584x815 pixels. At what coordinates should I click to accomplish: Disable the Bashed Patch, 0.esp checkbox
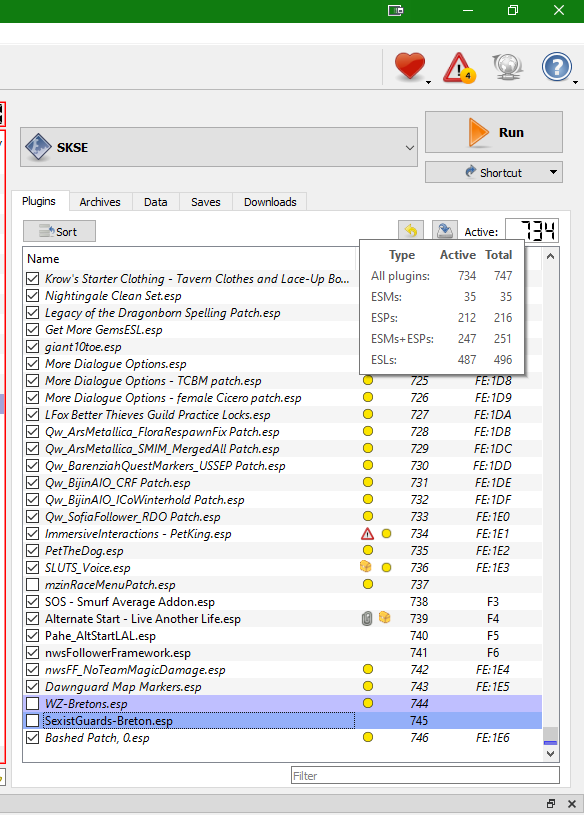[33, 738]
